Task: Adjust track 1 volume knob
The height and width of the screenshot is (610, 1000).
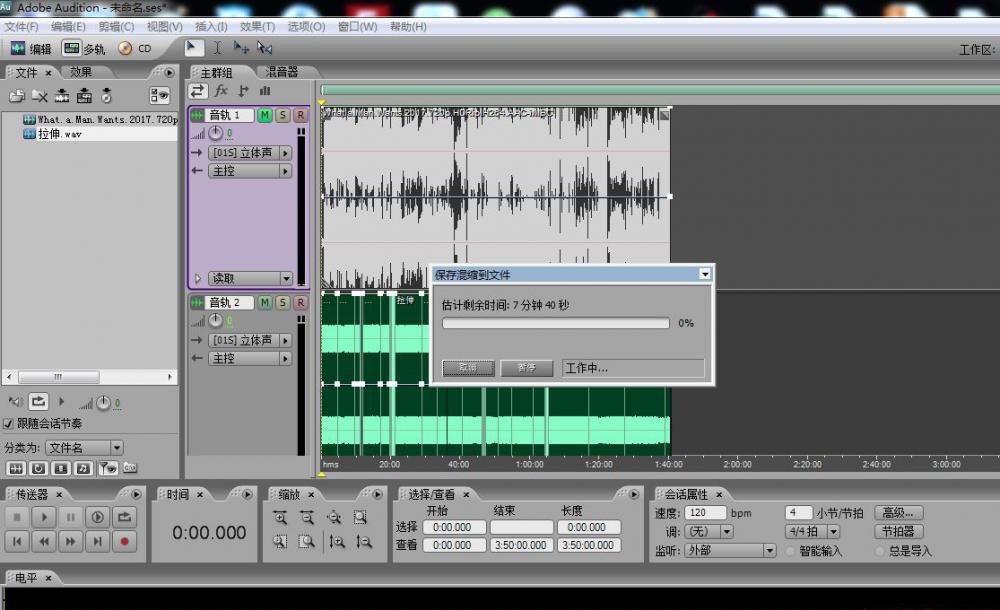Action: [216, 133]
